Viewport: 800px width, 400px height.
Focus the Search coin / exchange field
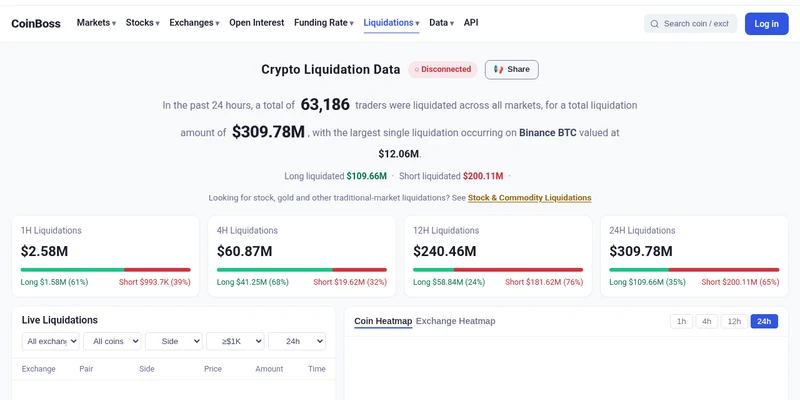690,24
